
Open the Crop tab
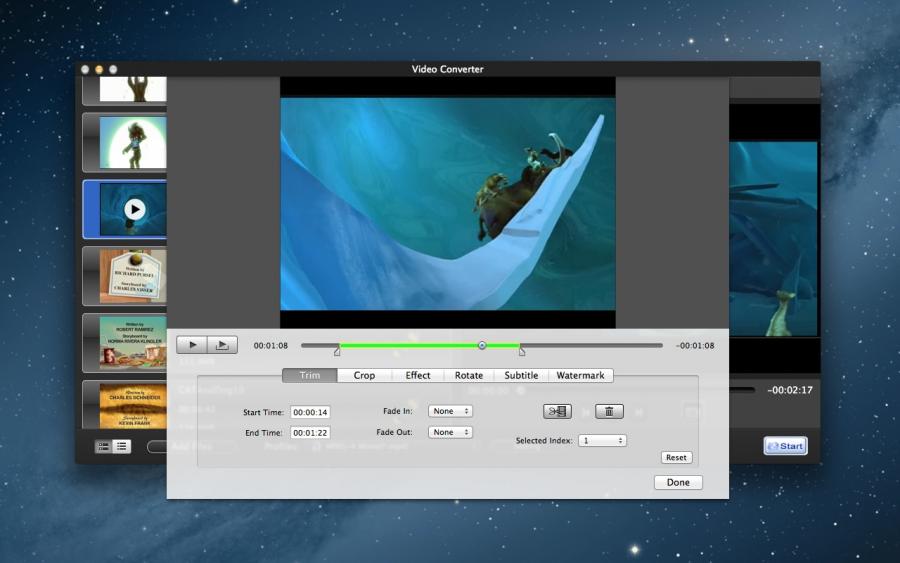[x=364, y=375]
